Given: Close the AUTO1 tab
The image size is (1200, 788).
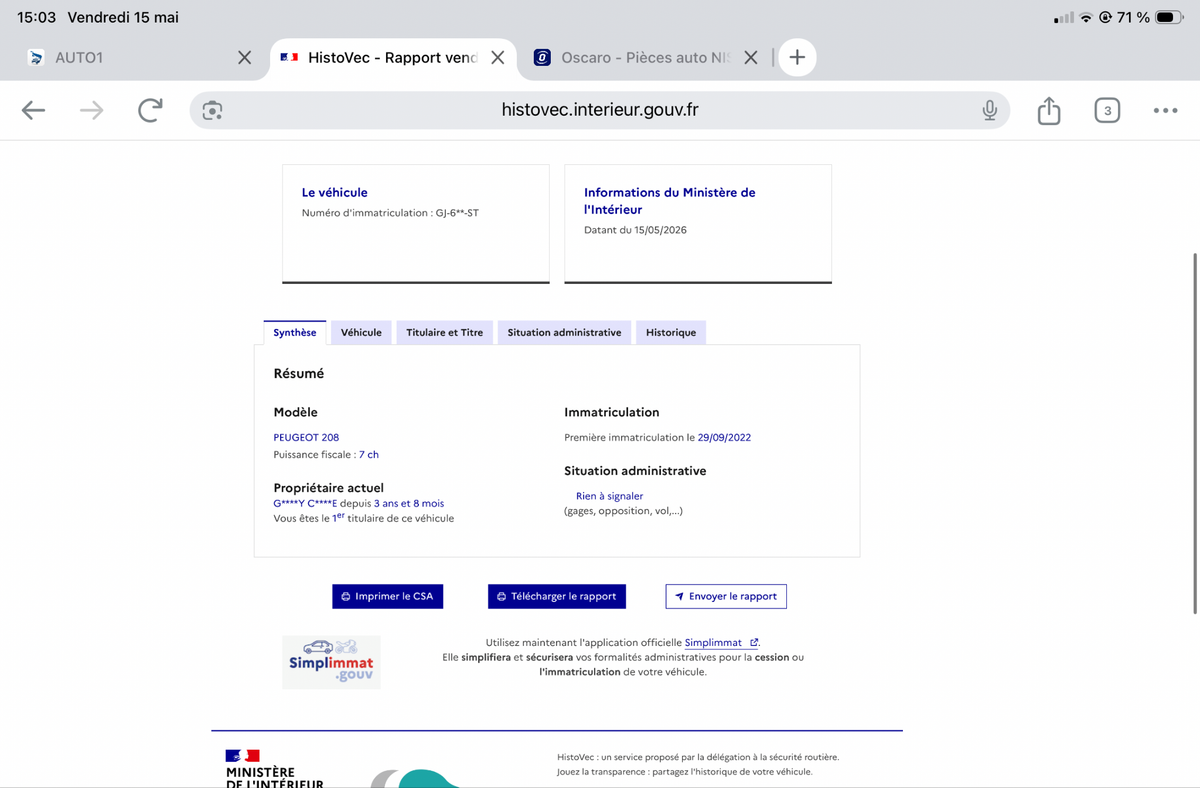Looking at the screenshot, I should coord(244,58).
